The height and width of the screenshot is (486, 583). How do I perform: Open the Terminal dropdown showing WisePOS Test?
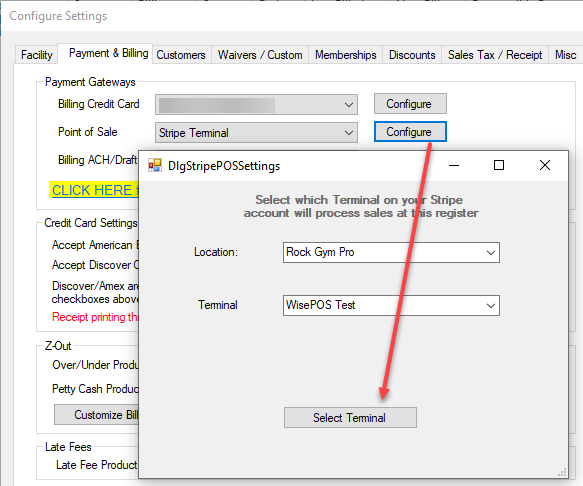(x=391, y=305)
